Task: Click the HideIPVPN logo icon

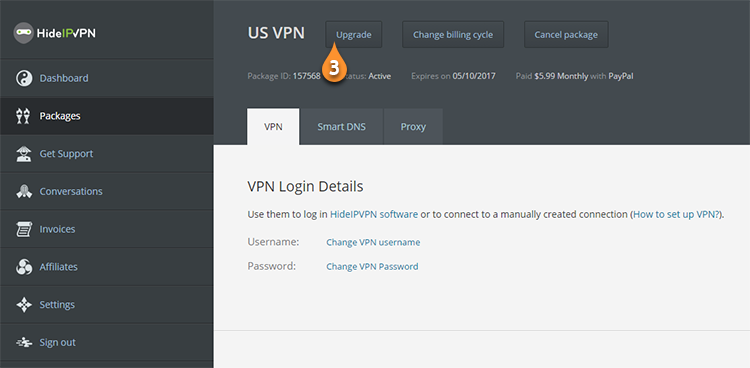Action: point(23,33)
